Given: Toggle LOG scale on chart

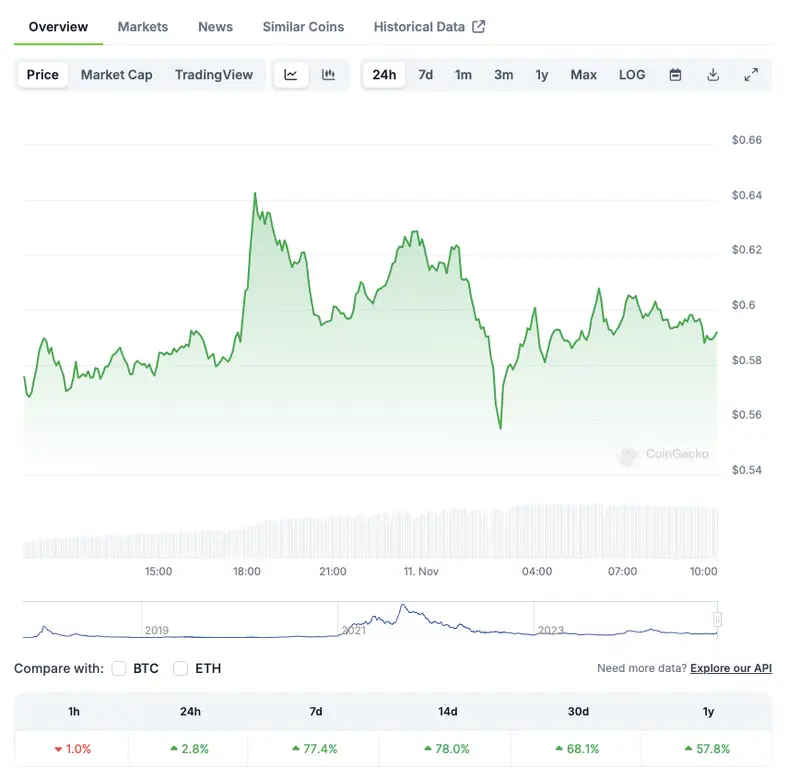Looking at the screenshot, I should tap(632, 75).
